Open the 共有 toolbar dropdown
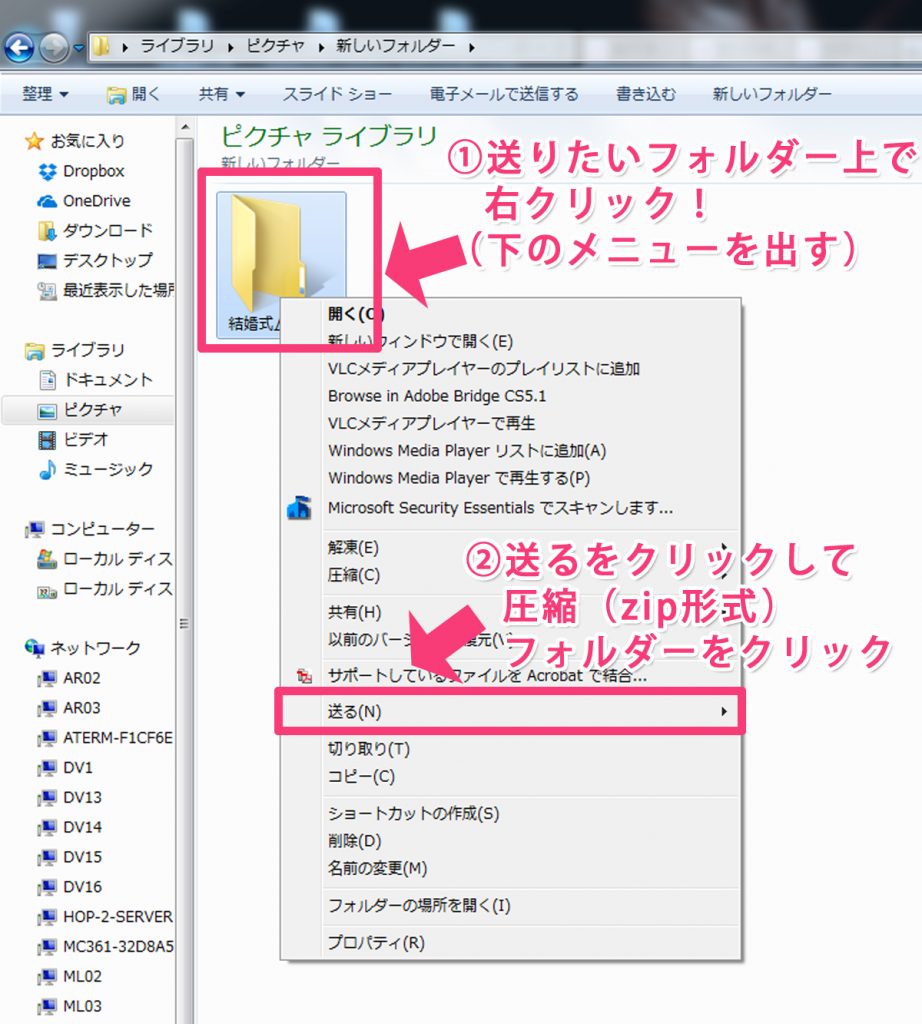 click(x=221, y=95)
